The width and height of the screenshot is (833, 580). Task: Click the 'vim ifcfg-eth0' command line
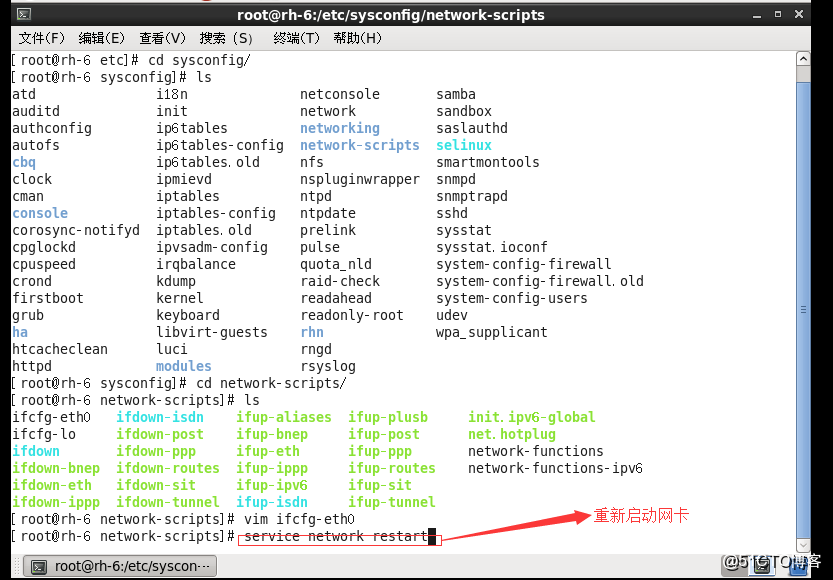(299, 519)
